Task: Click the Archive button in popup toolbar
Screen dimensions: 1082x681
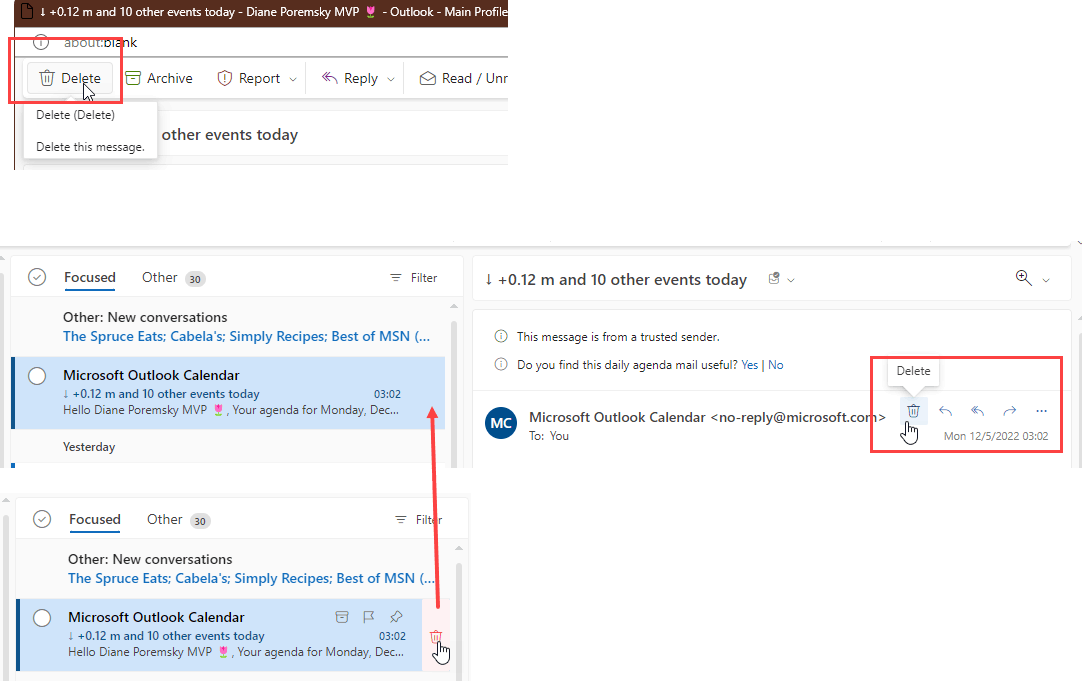Action: (x=159, y=78)
